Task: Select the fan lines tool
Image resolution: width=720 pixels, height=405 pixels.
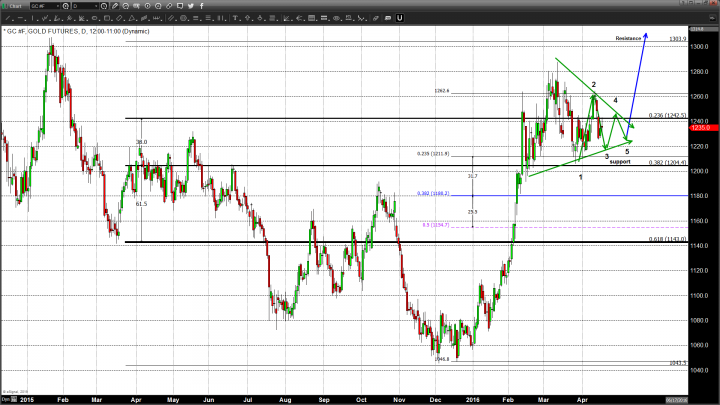Action: tap(82, 18)
